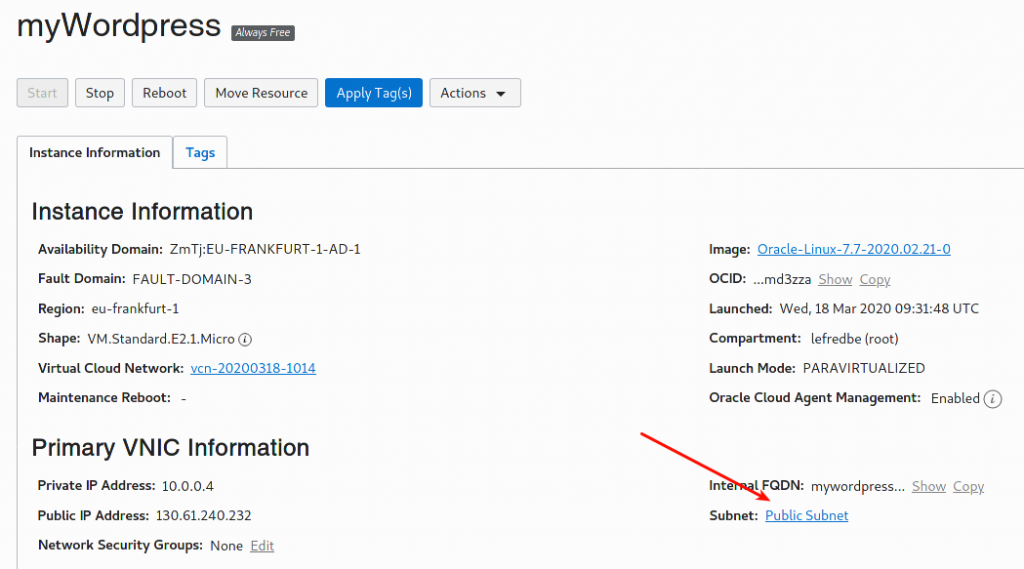
Task: Switch to the Tags tab
Action: click(x=200, y=152)
